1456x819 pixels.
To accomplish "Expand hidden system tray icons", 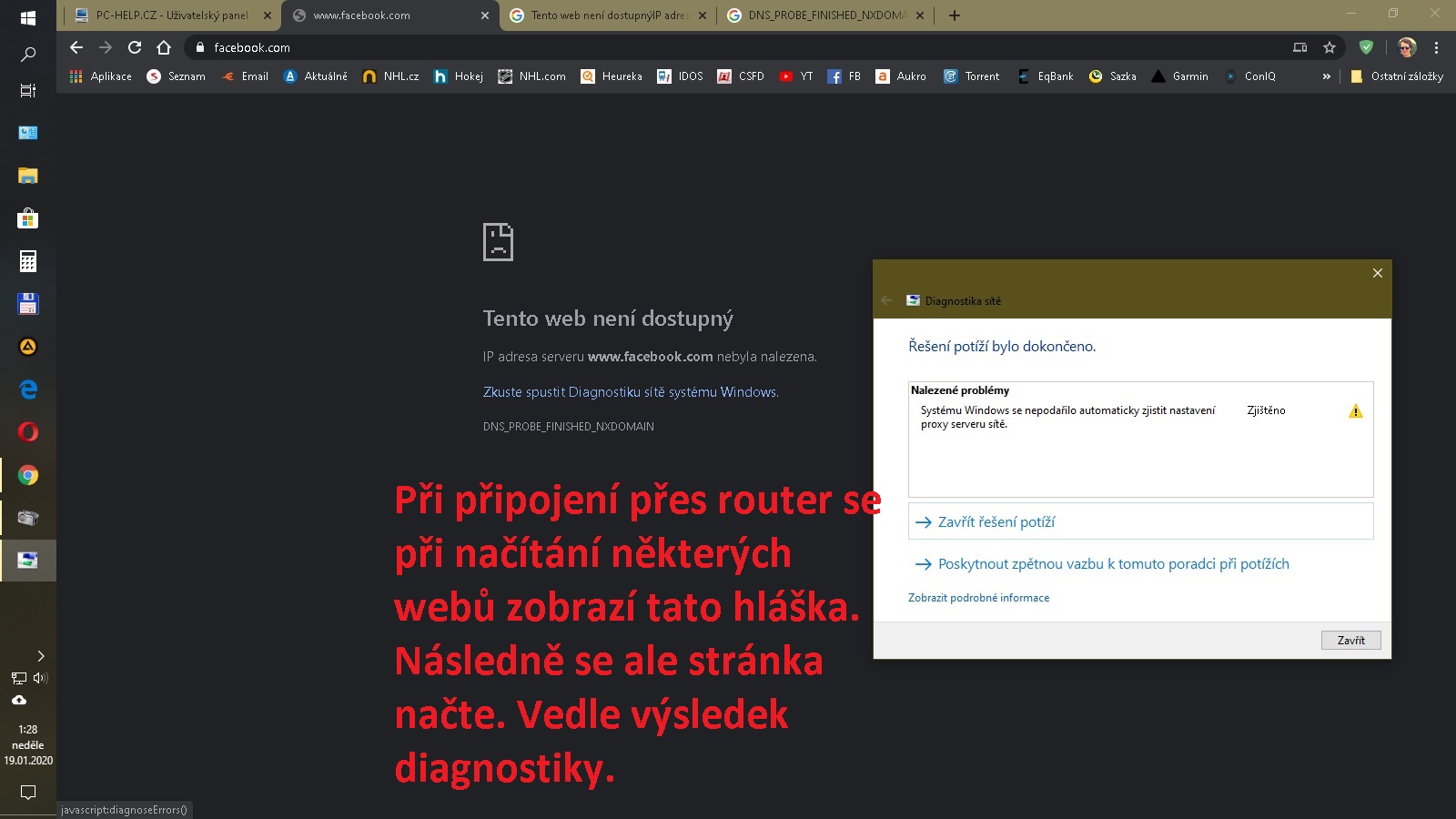I will pos(40,656).
